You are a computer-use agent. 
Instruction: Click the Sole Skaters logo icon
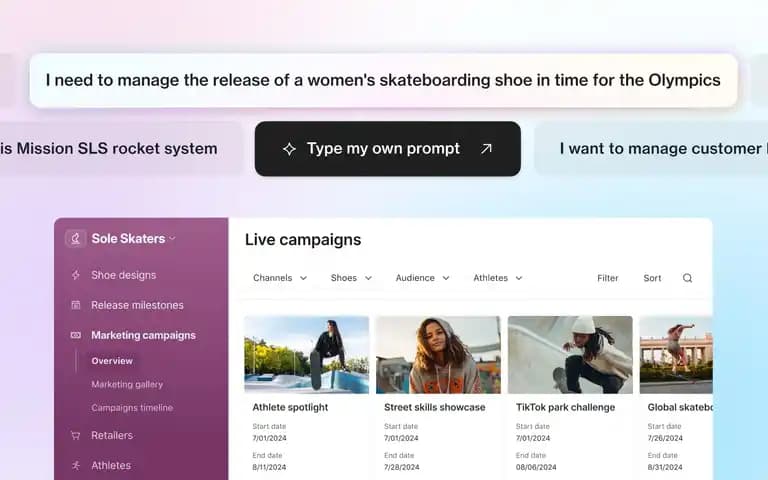point(75,239)
